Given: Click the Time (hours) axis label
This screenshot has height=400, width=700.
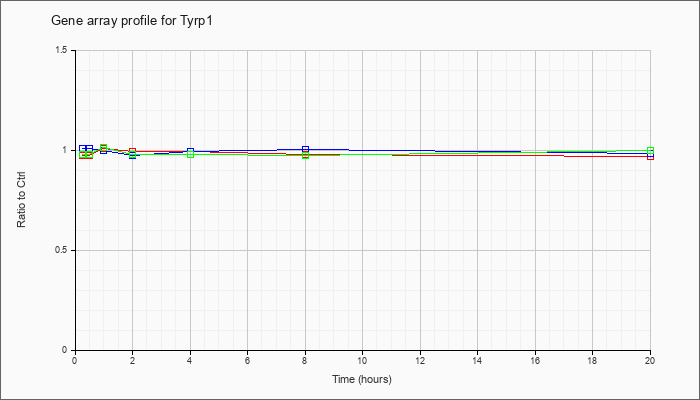Looking at the screenshot, I should (x=362, y=379).
